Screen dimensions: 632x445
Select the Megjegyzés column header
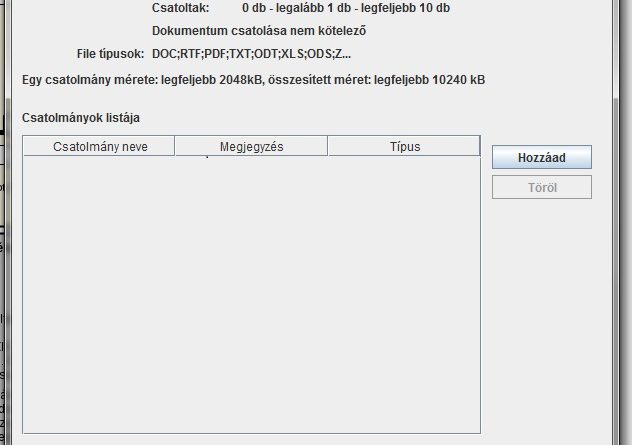coord(251,147)
